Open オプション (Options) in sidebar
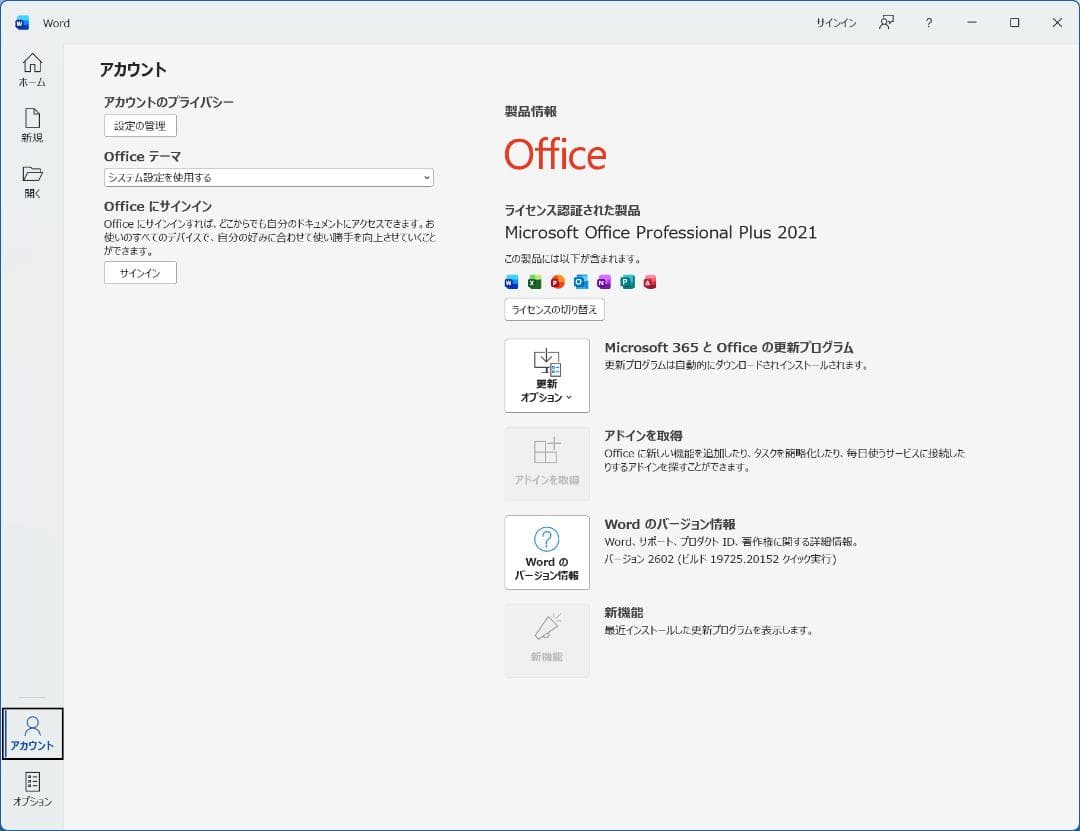Screen dimensions: 1080x831 coord(32,789)
